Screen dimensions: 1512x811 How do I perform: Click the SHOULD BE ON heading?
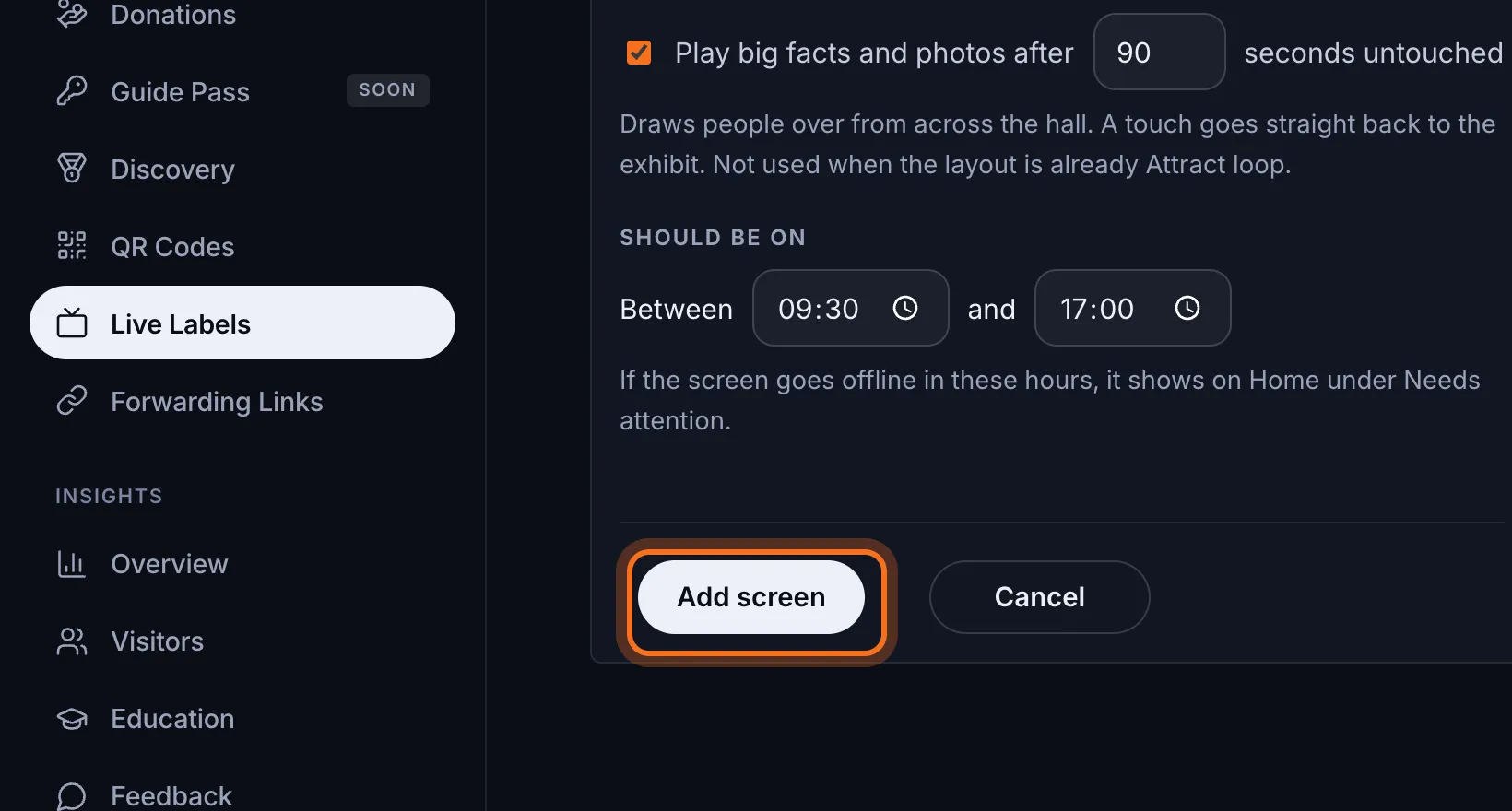[x=713, y=238]
